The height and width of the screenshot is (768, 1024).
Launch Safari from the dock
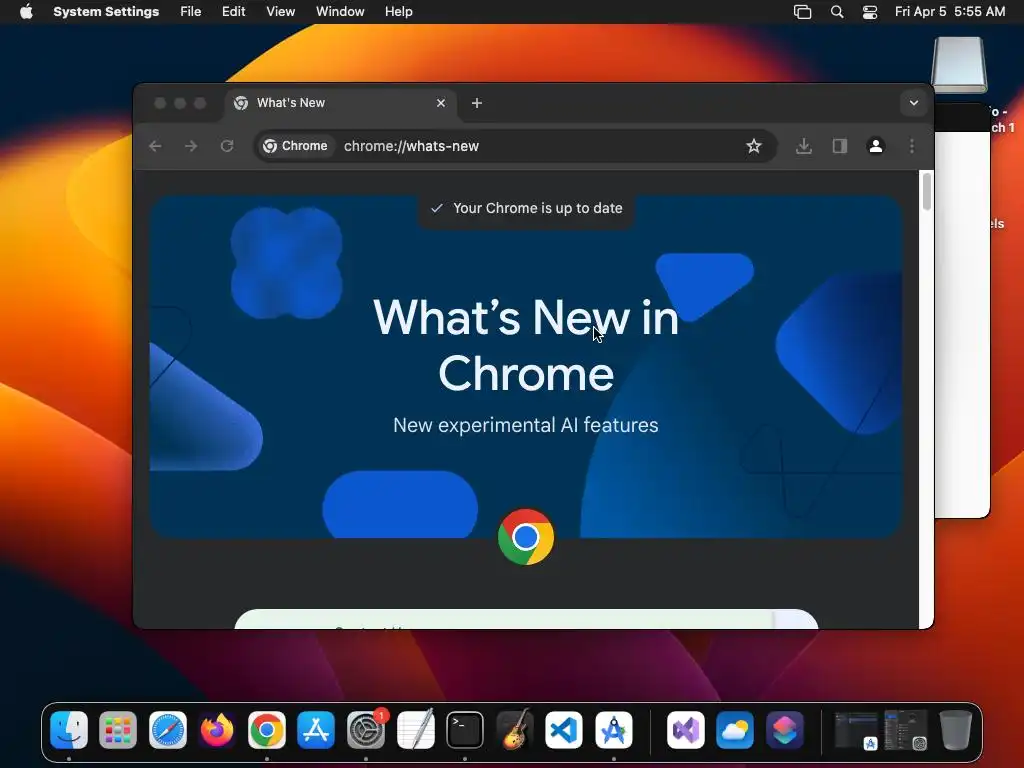click(x=168, y=729)
